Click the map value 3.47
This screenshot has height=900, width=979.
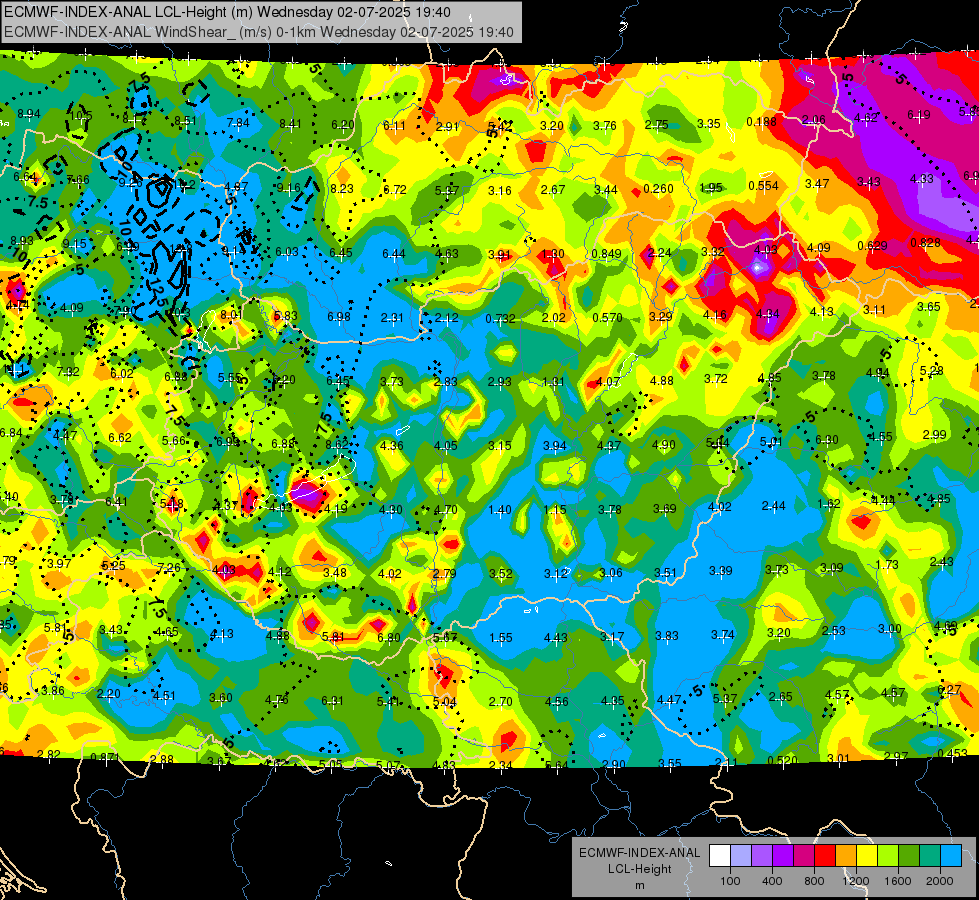pyautogui.click(x=817, y=184)
